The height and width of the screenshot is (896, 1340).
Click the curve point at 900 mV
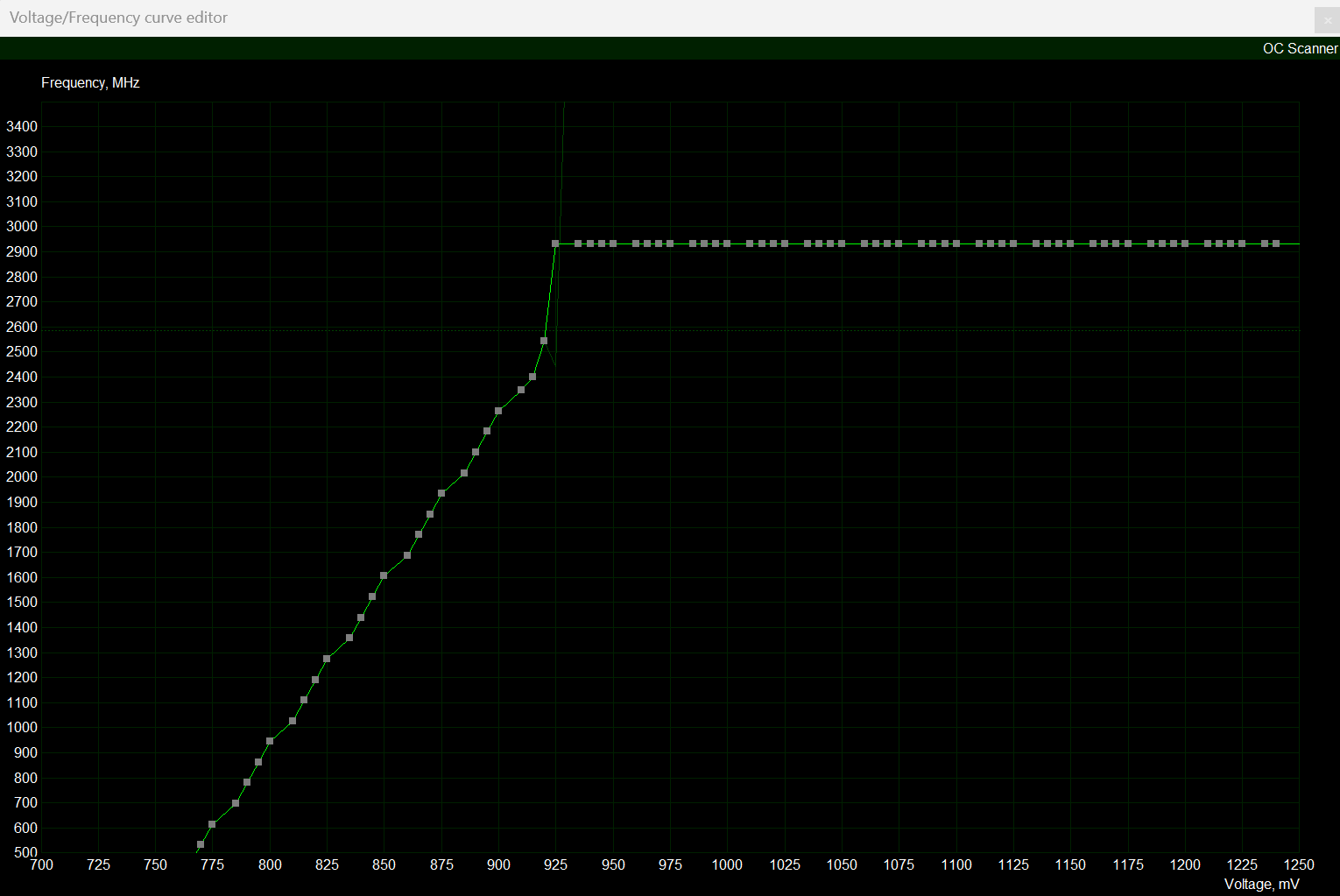pyautogui.click(x=498, y=411)
